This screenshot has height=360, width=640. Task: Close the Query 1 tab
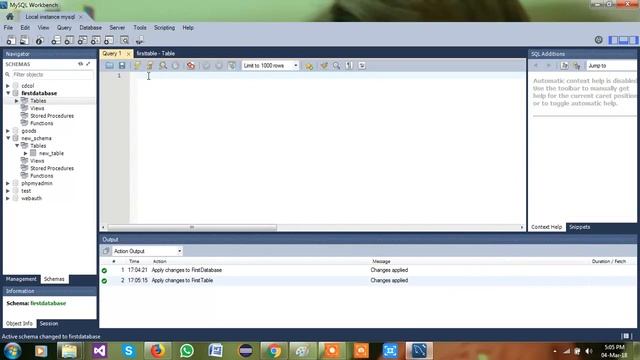(129, 54)
